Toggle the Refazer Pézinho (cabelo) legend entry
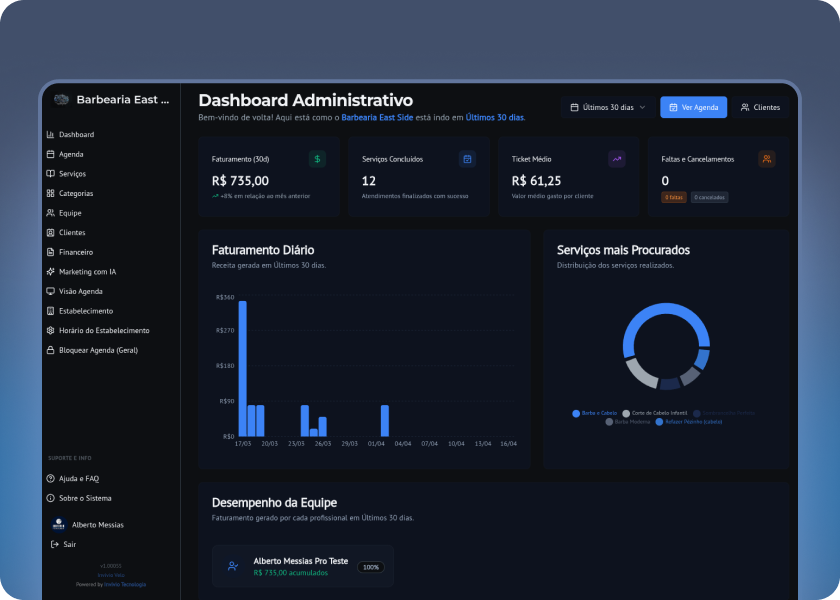The width and height of the screenshot is (840, 600). click(689, 422)
